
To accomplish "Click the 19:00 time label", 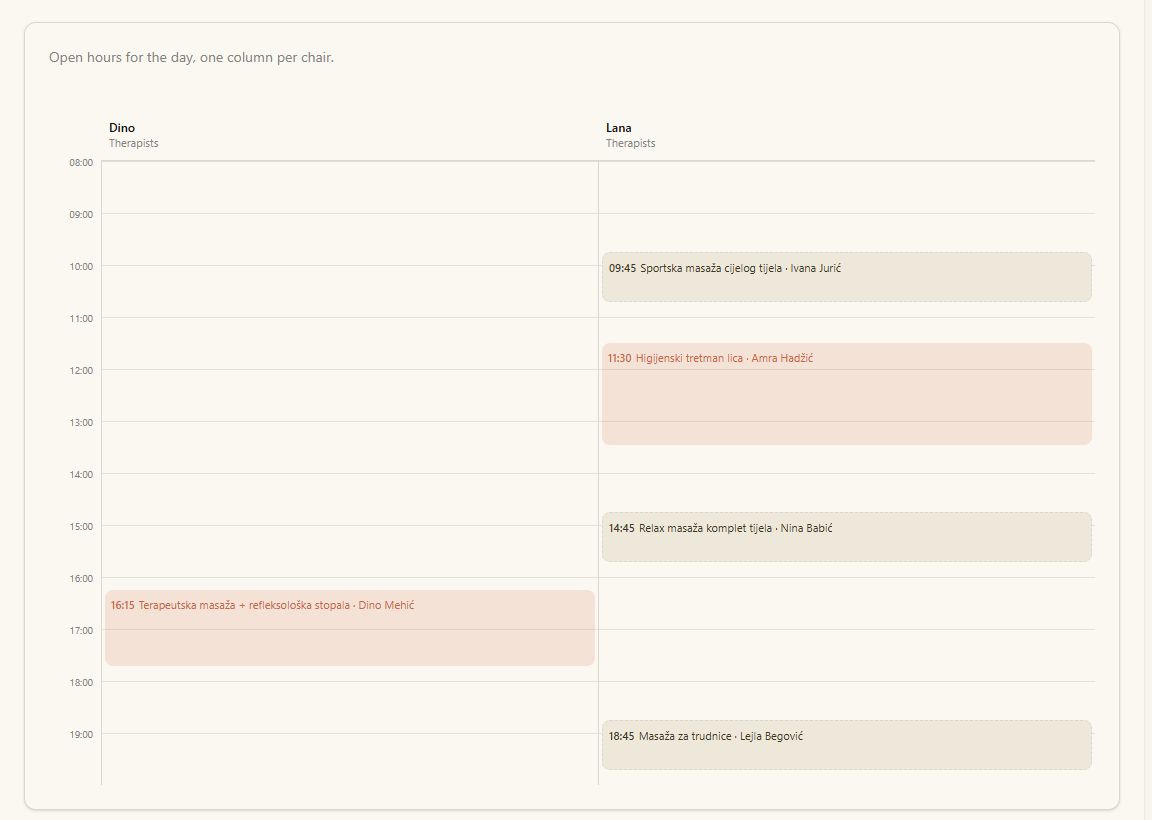I will tap(82, 735).
